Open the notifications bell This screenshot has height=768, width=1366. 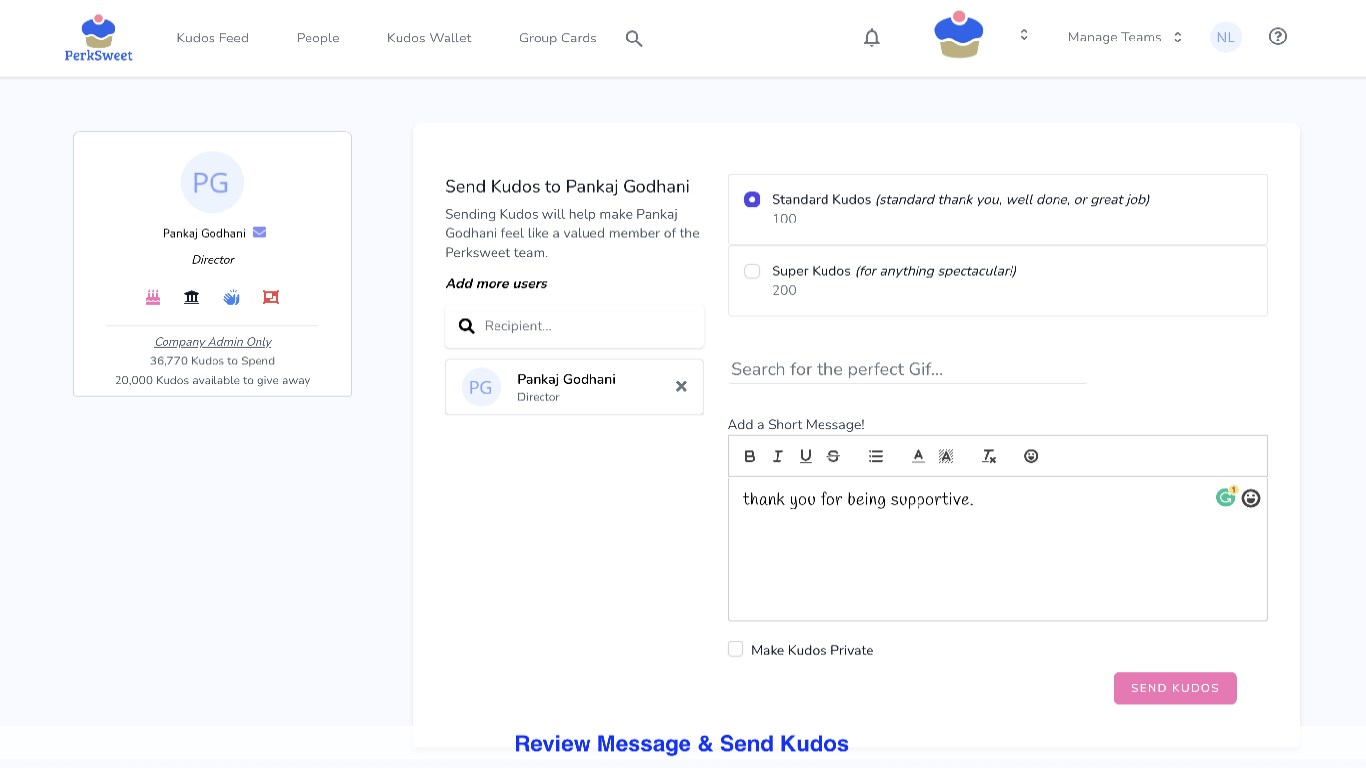tap(872, 37)
